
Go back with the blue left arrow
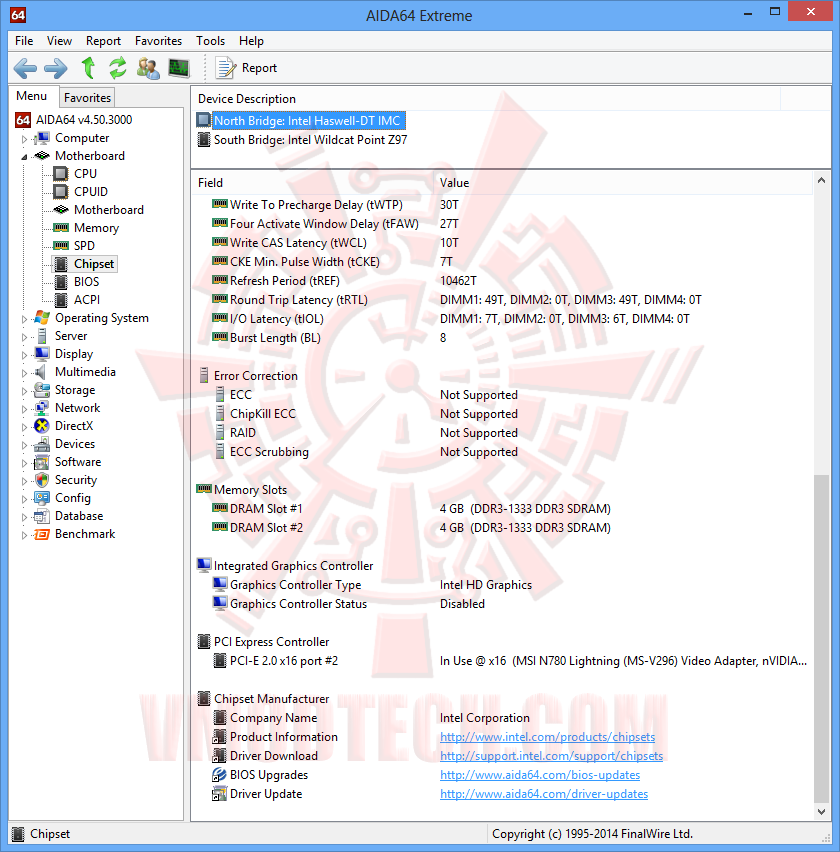pyautogui.click(x=25, y=68)
